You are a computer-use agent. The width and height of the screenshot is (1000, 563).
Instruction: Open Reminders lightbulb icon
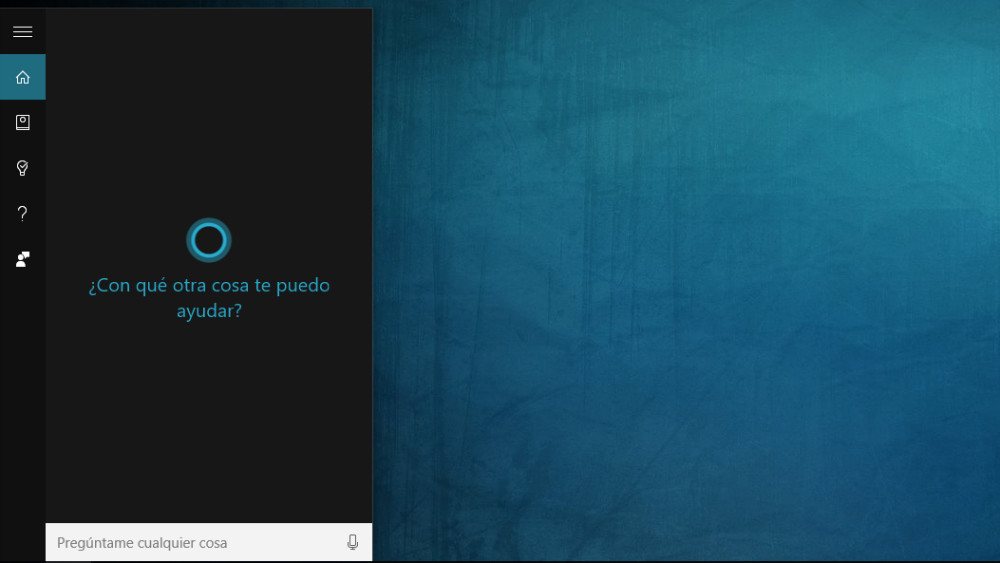click(22, 168)
